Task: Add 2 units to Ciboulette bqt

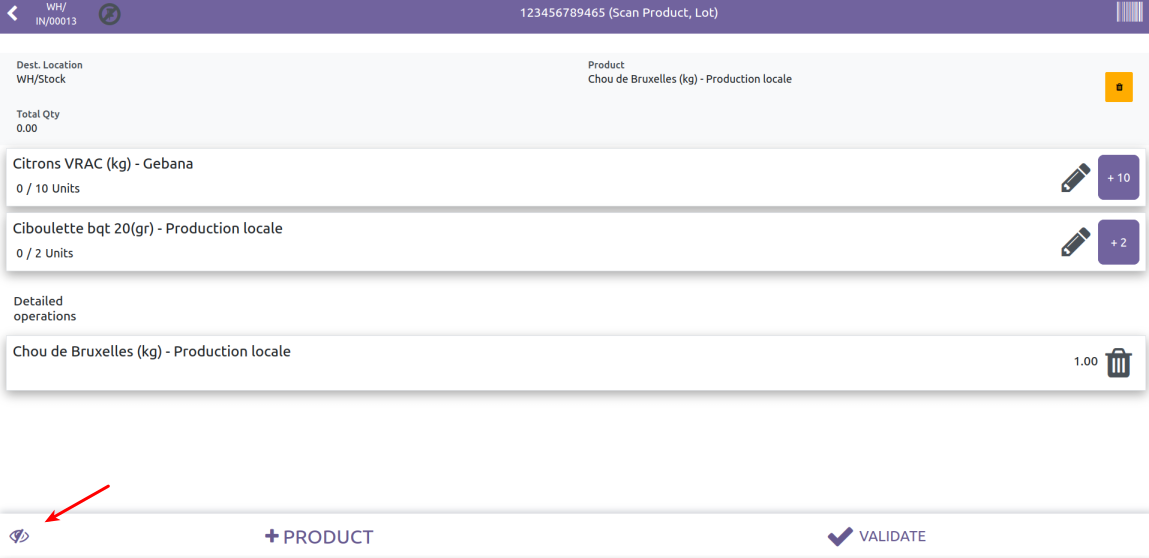Action: pyautogui.click(x=1118, y=242)
